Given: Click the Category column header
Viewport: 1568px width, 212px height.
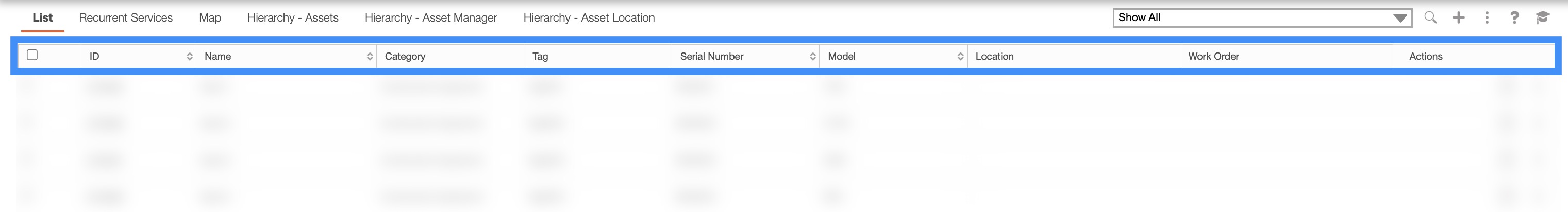Looking at the screenshot, I should 405,57.
